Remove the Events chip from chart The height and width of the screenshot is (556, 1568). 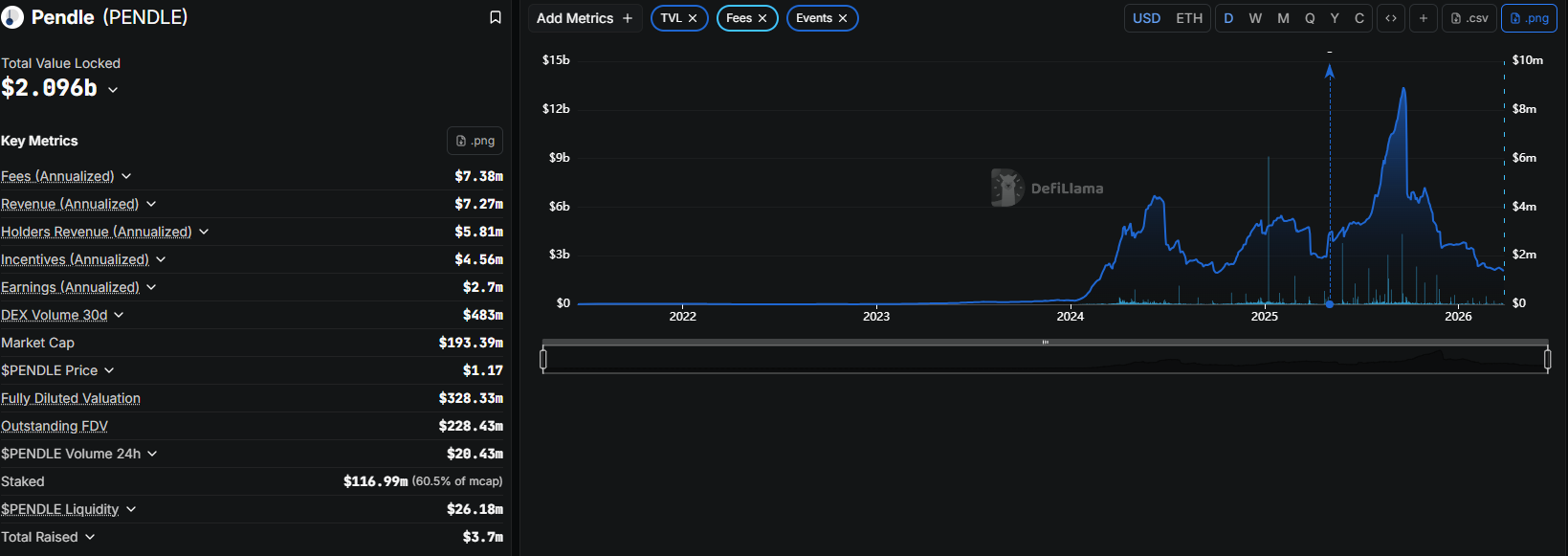pyautogui.click(x=843, y=18)
